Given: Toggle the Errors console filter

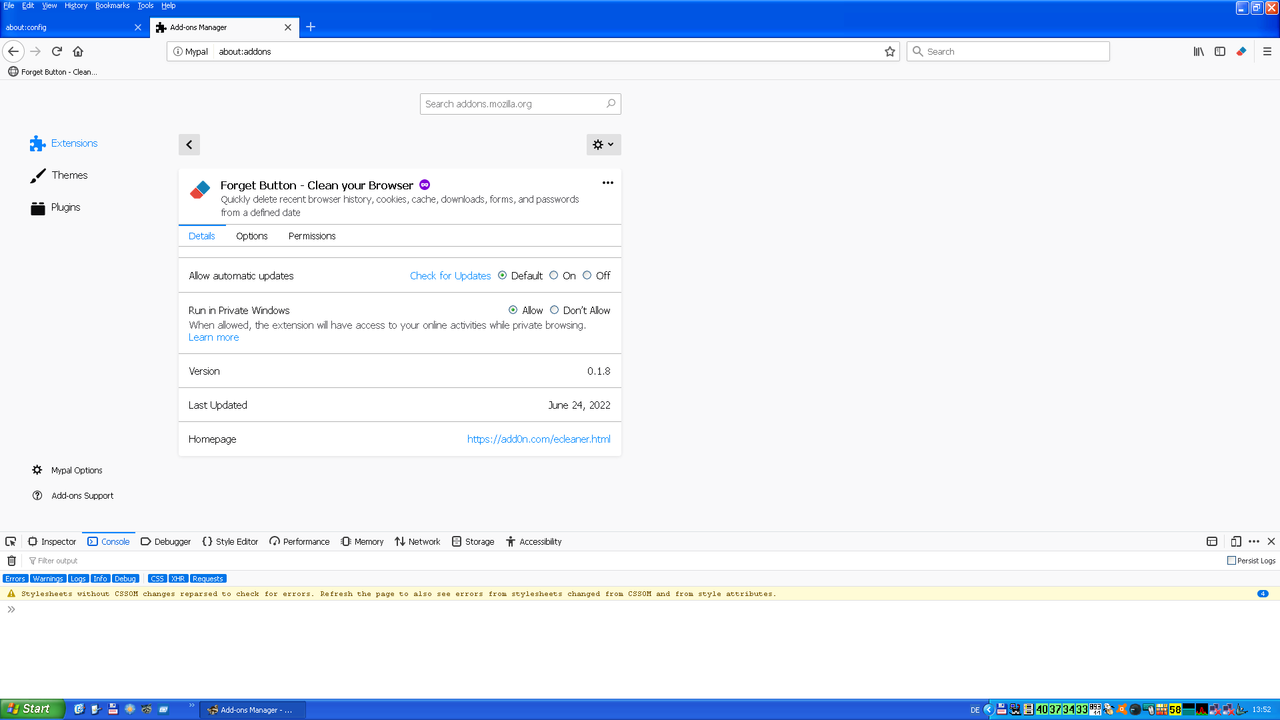Looking at the screenshot, I should (x=15, y=578).
